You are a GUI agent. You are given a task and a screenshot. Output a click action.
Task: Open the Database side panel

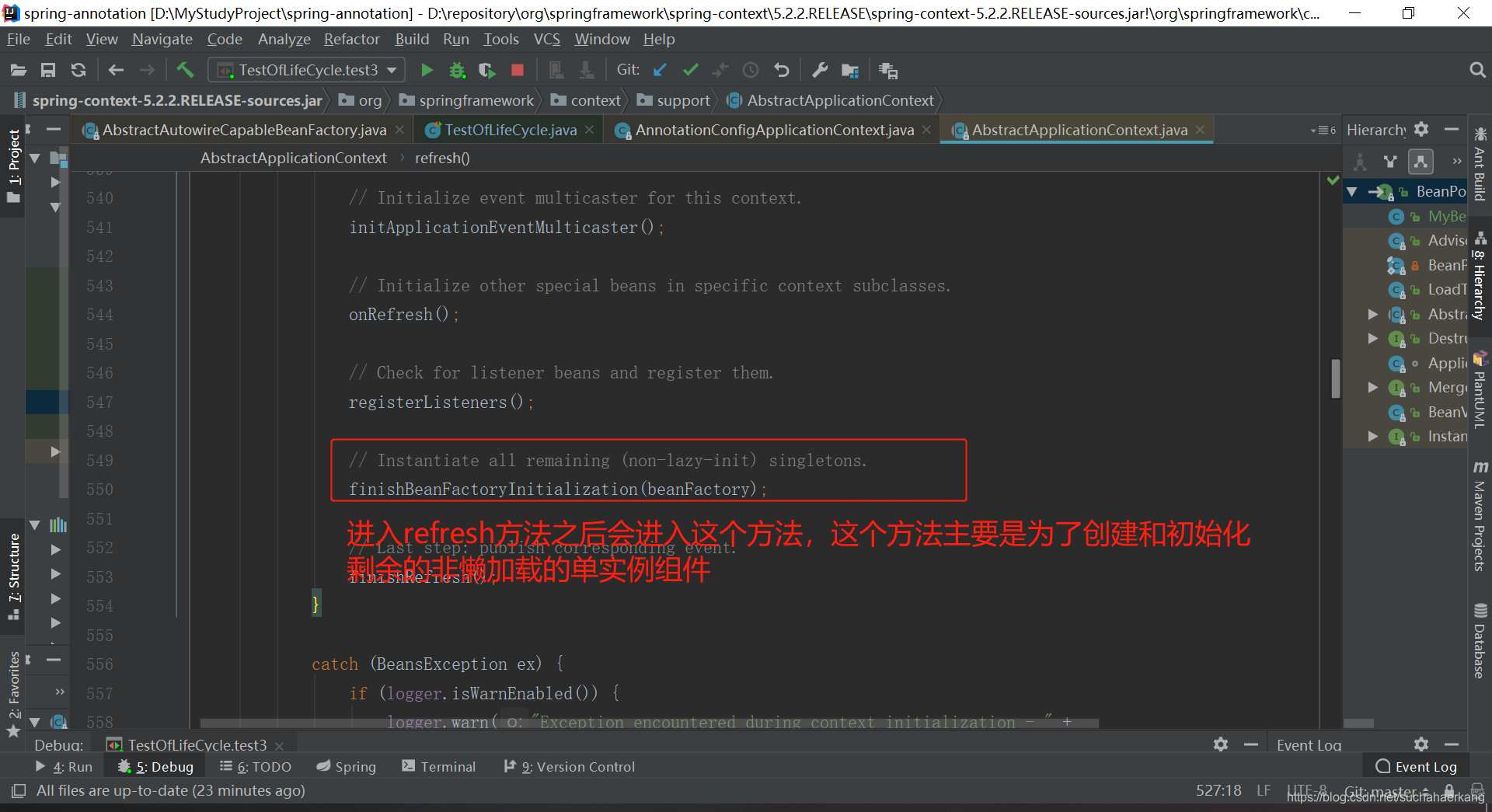[x=1480, y=641]
